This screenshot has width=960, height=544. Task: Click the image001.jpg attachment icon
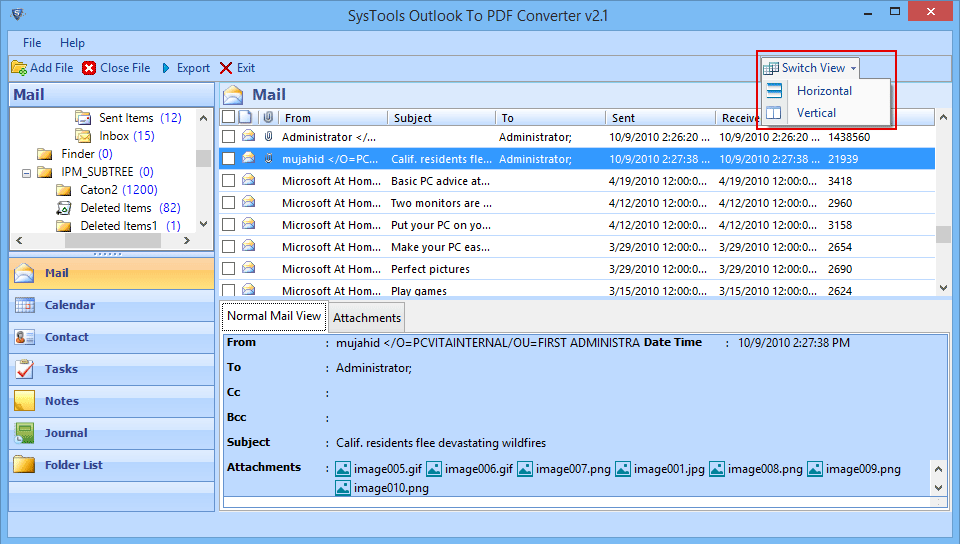pyautogui.click(x=623, y=469)
